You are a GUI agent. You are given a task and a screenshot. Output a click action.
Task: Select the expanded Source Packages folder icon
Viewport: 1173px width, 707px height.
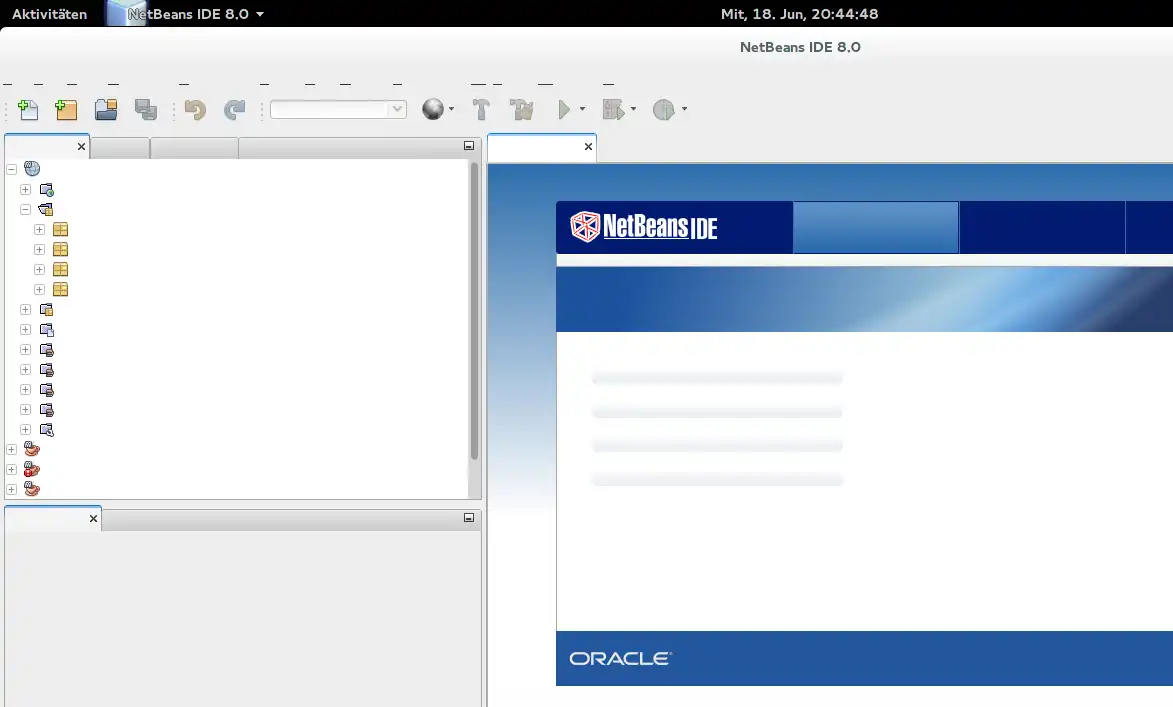46,209
